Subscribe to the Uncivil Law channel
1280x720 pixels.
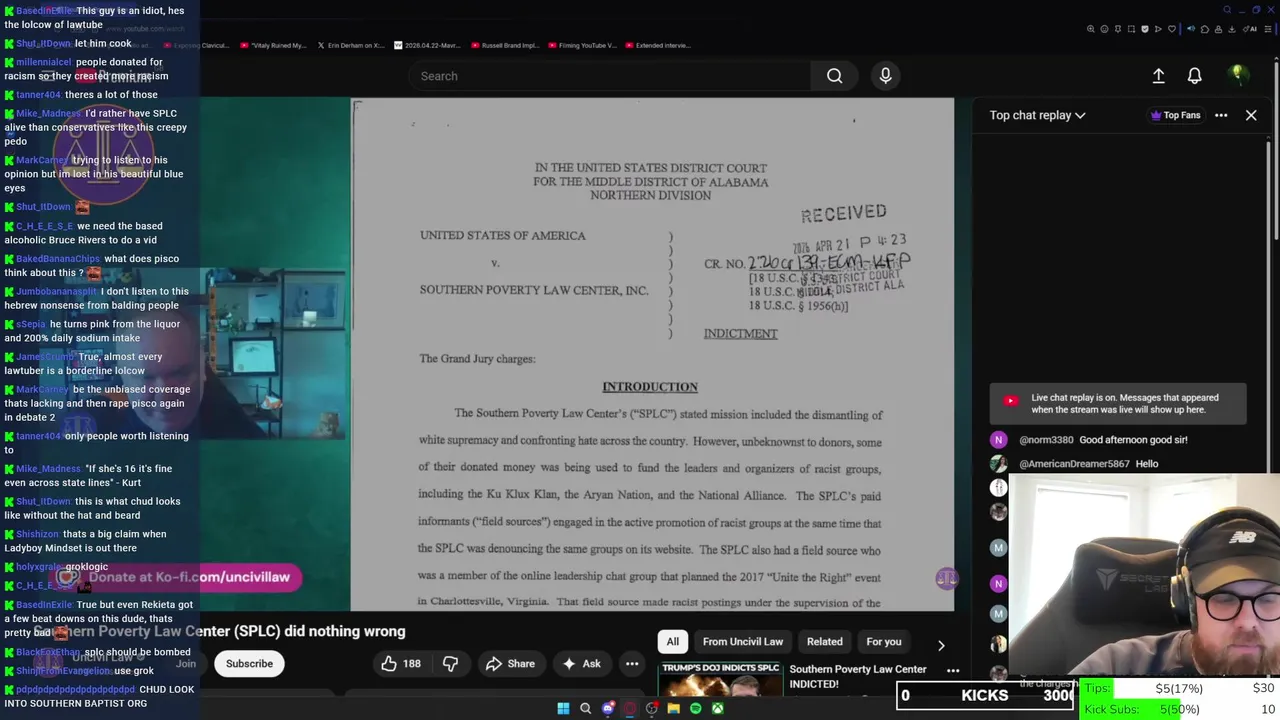pos(249,664)
